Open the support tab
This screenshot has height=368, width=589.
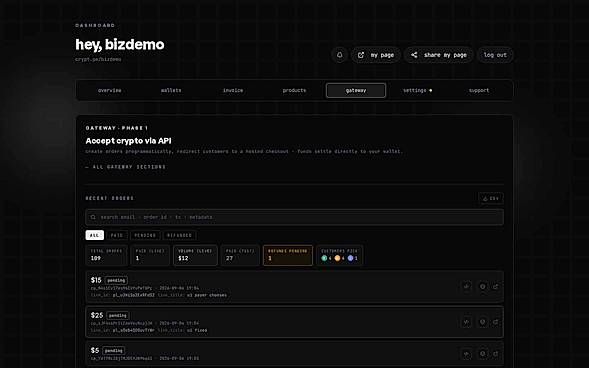click(479, 90)
